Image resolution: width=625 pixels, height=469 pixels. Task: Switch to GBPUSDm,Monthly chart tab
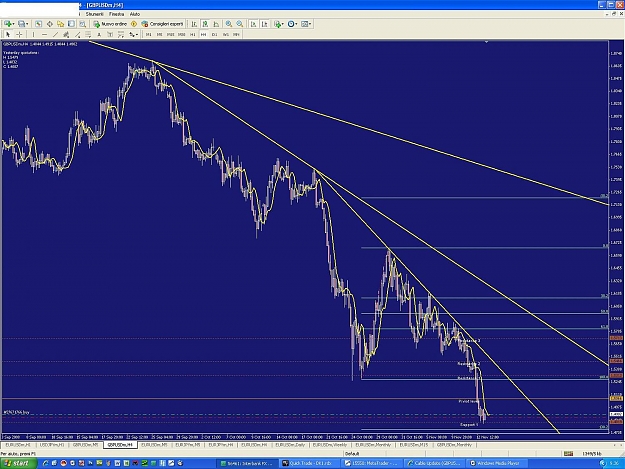click(454, 444)
